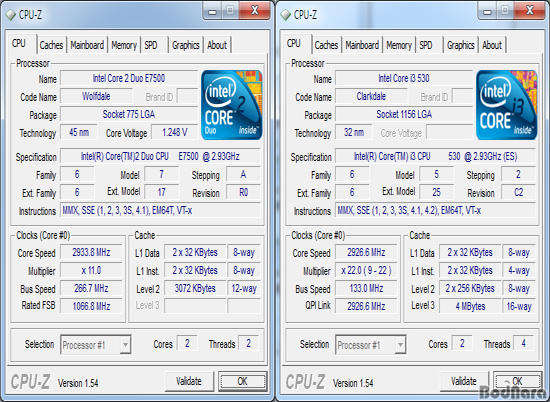Click Validate button in right window
Viewport: 550px width, 402px height.
point(464,381)
